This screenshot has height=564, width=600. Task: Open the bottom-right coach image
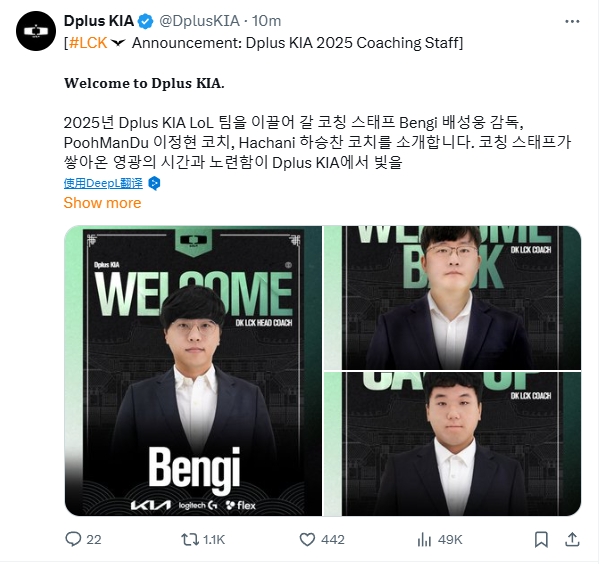point(461,444)
